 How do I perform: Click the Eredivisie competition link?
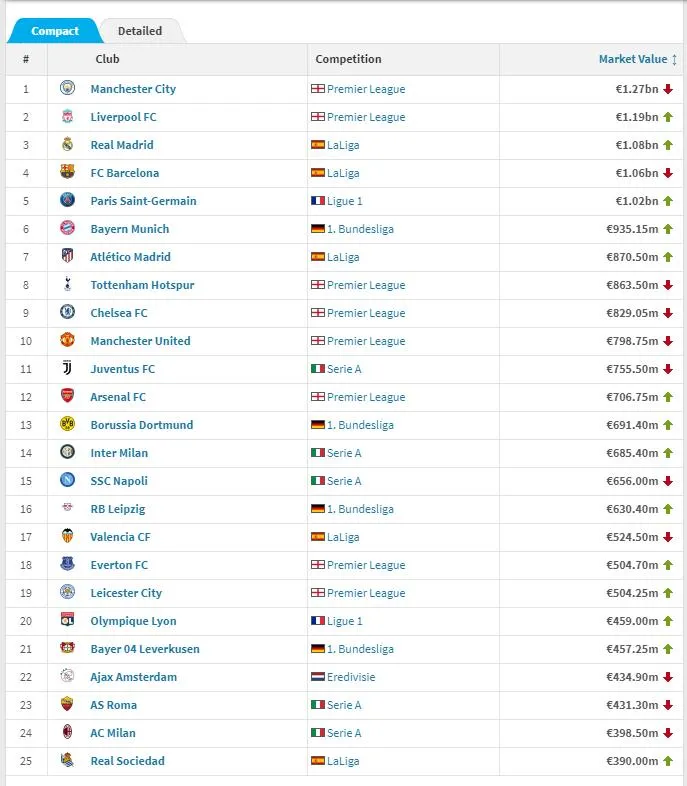coord(351,677)
